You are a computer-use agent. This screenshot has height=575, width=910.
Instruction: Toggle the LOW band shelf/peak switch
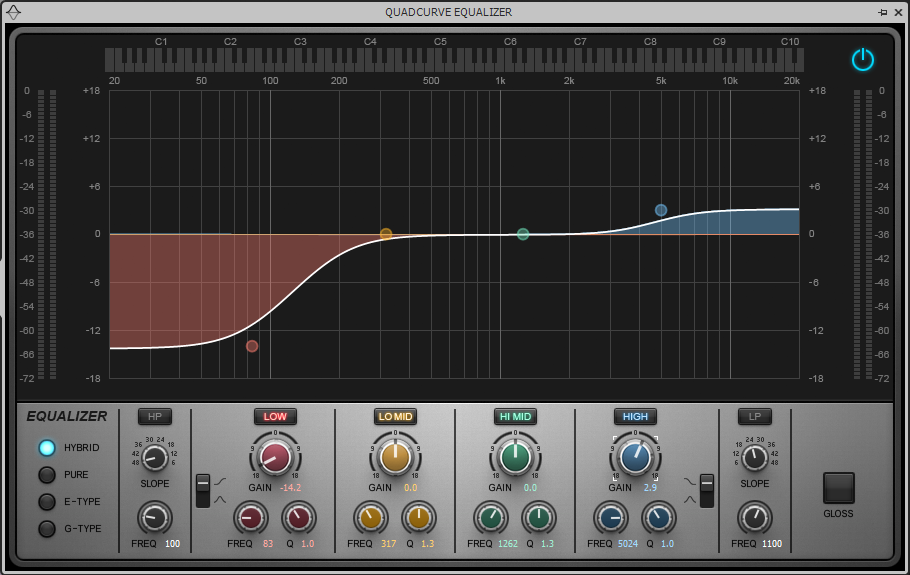(x=204, y=489)
